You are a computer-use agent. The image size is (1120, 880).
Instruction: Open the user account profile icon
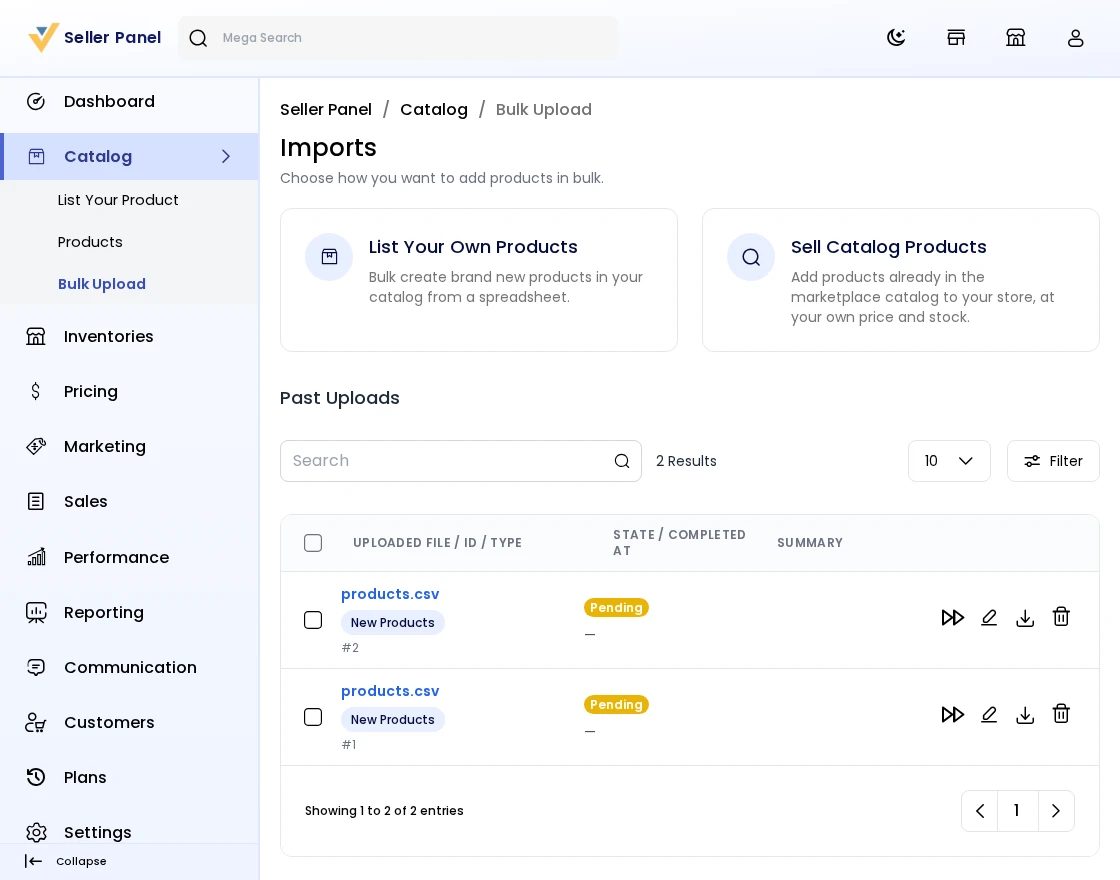1075,38
